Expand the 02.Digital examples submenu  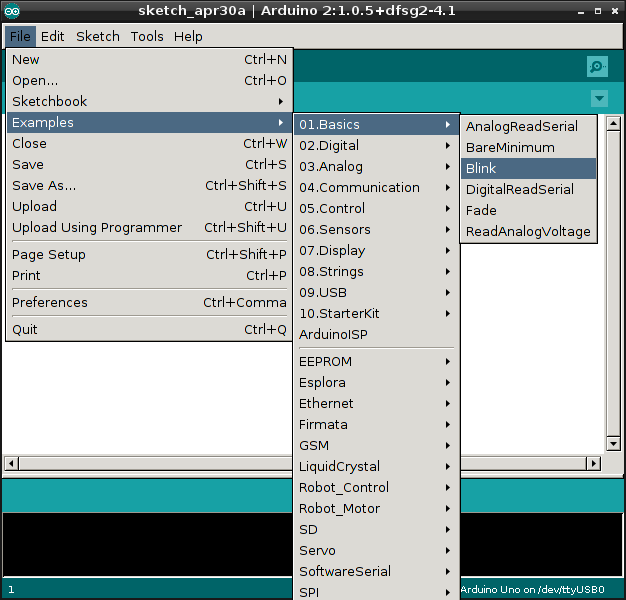tap(376, 146)
